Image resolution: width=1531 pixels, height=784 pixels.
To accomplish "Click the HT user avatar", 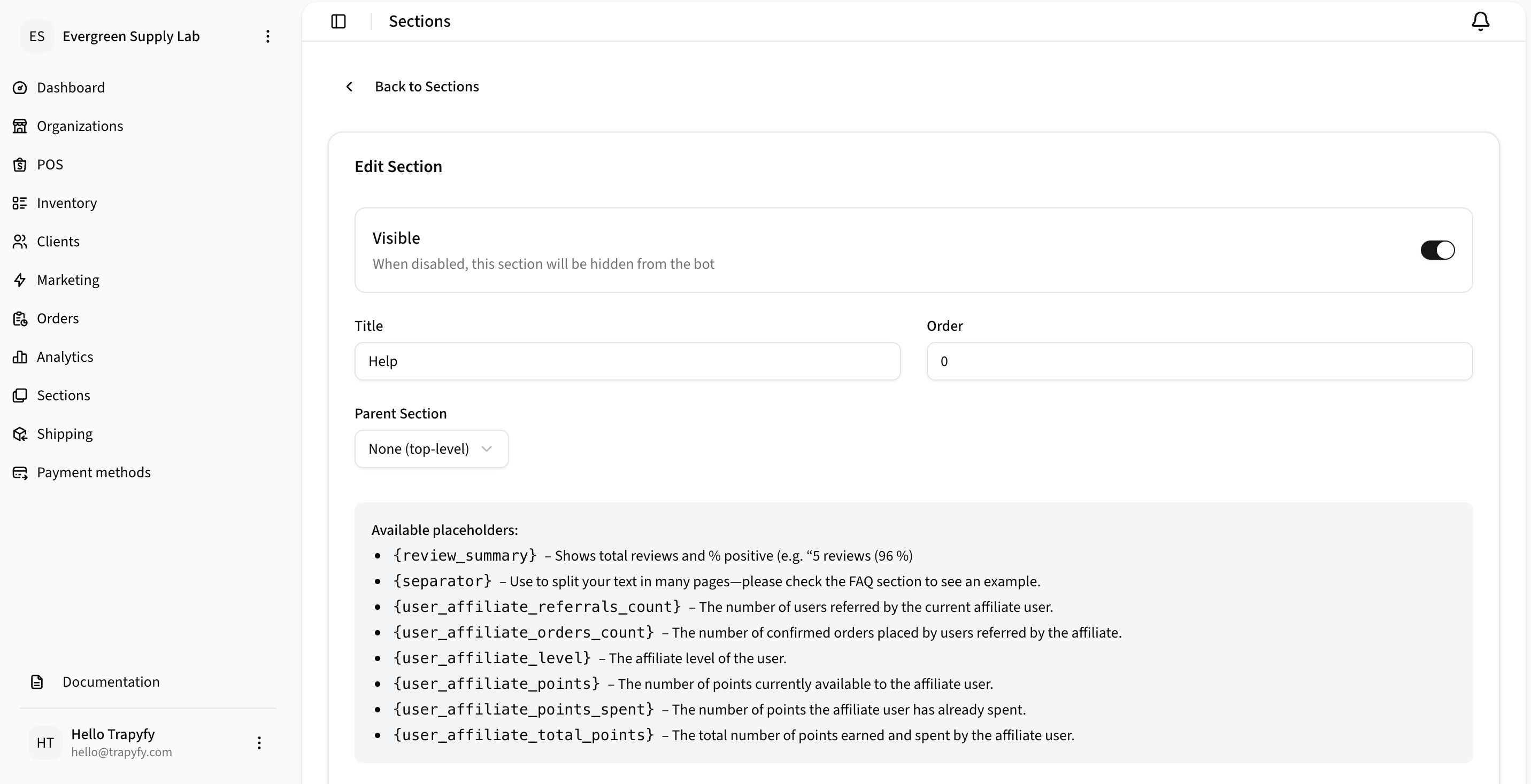I will point(45,743).
